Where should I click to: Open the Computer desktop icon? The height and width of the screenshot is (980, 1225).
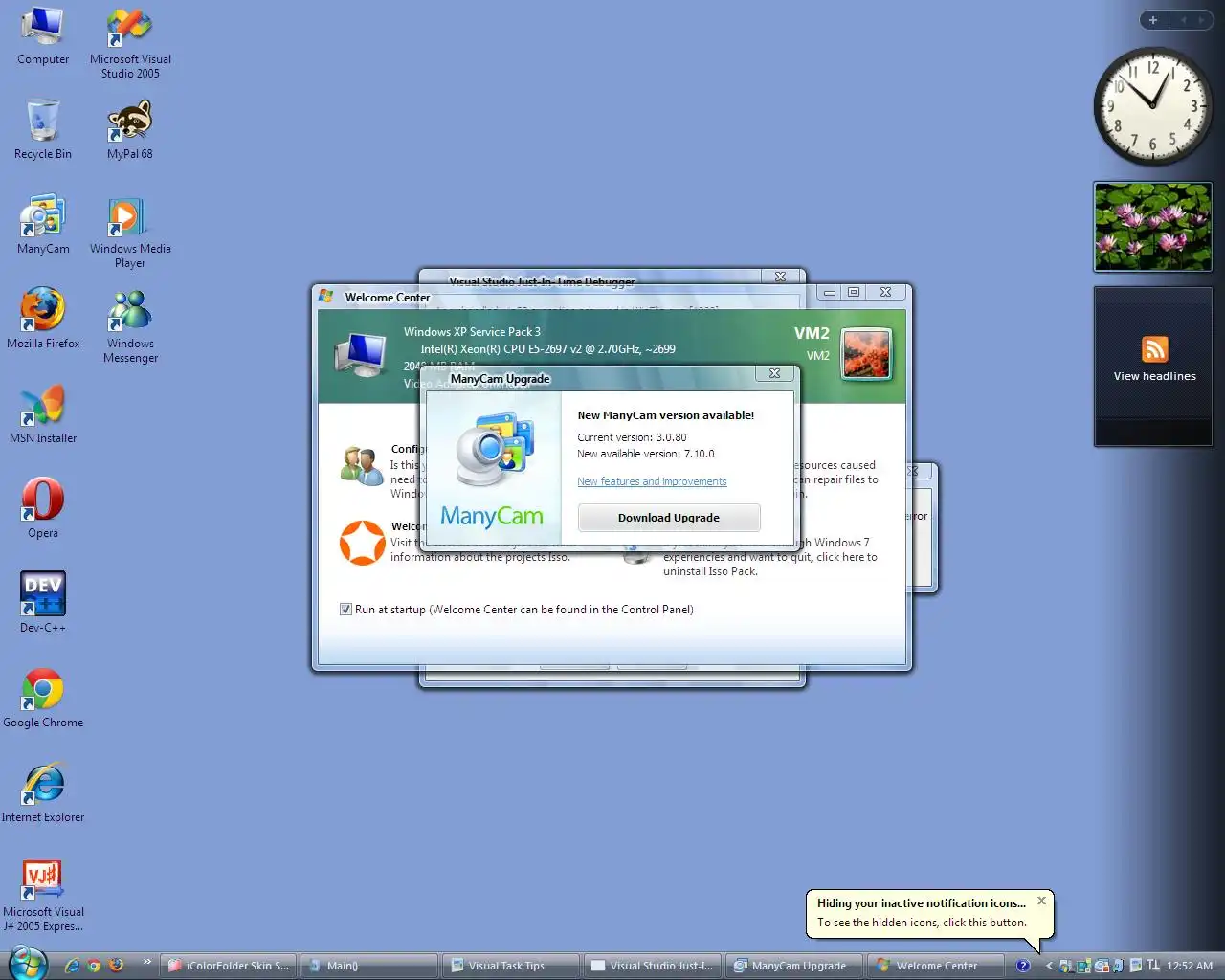[43, 36]
